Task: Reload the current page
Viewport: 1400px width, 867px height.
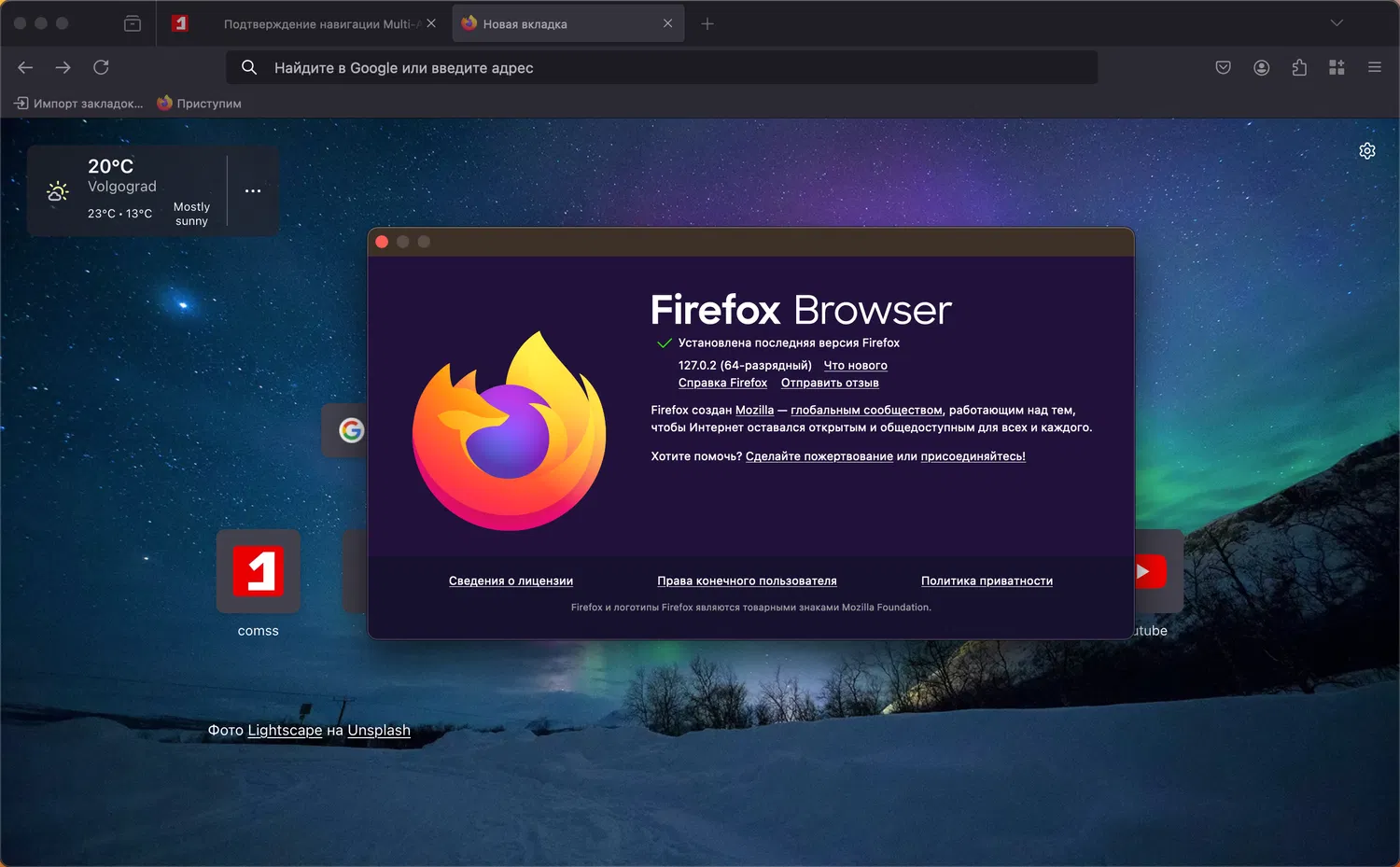Action: tap(101, 67)
